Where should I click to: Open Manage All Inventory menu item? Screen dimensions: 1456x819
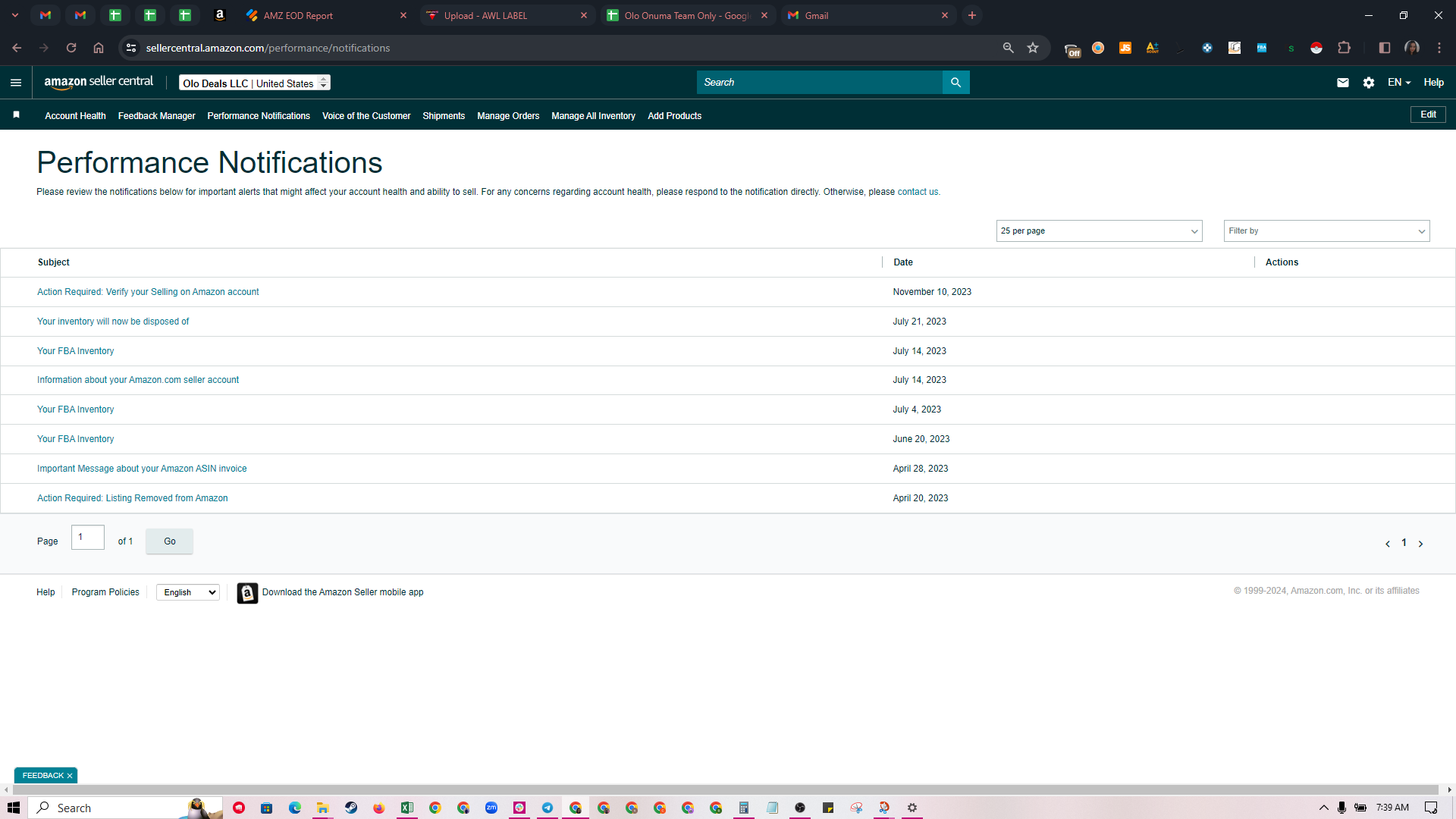(x=593, y=116)
